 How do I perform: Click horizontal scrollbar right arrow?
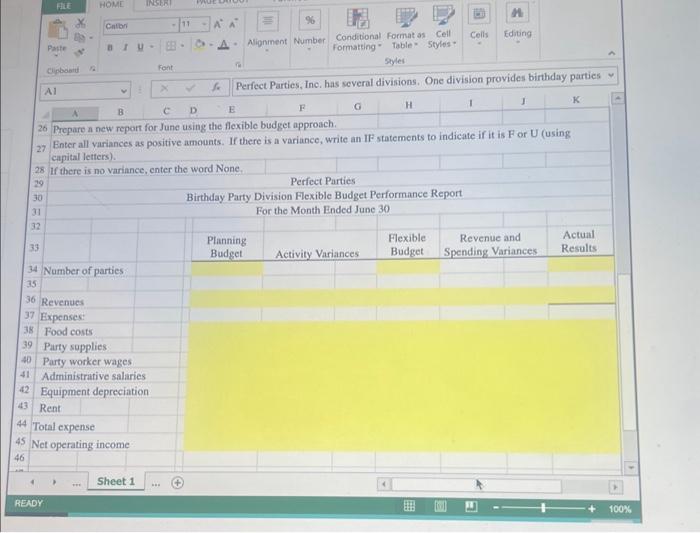point(616,487)
